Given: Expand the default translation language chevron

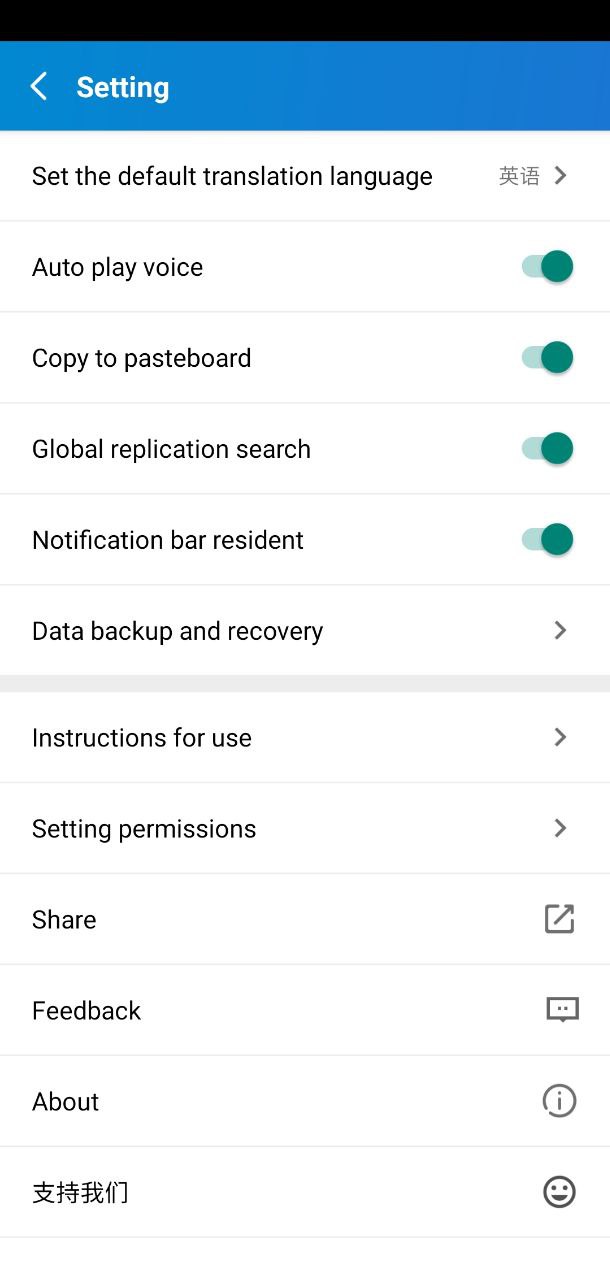Looking at the screenshot, I should (561, 176).
